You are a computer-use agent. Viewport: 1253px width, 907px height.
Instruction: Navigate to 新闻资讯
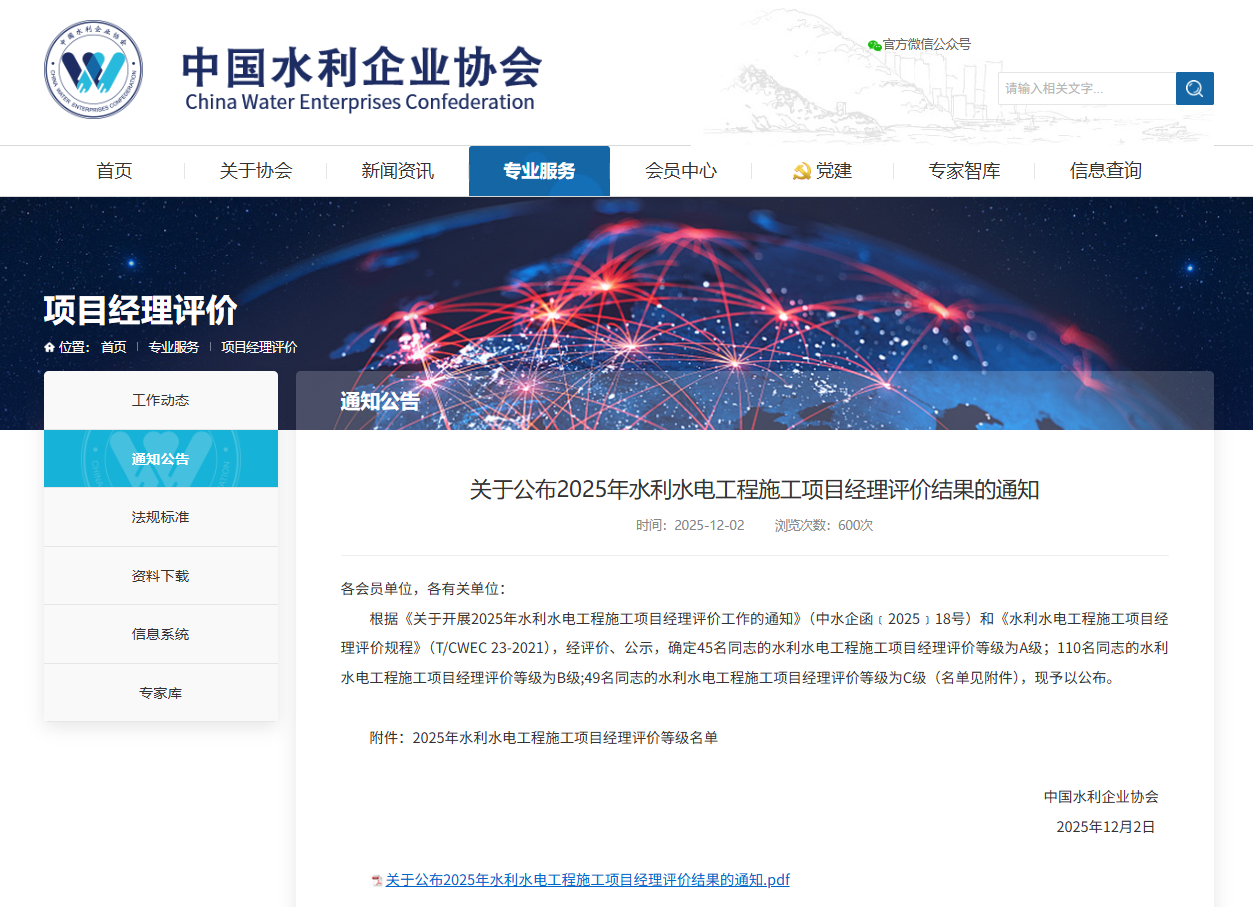pos(397,170)
